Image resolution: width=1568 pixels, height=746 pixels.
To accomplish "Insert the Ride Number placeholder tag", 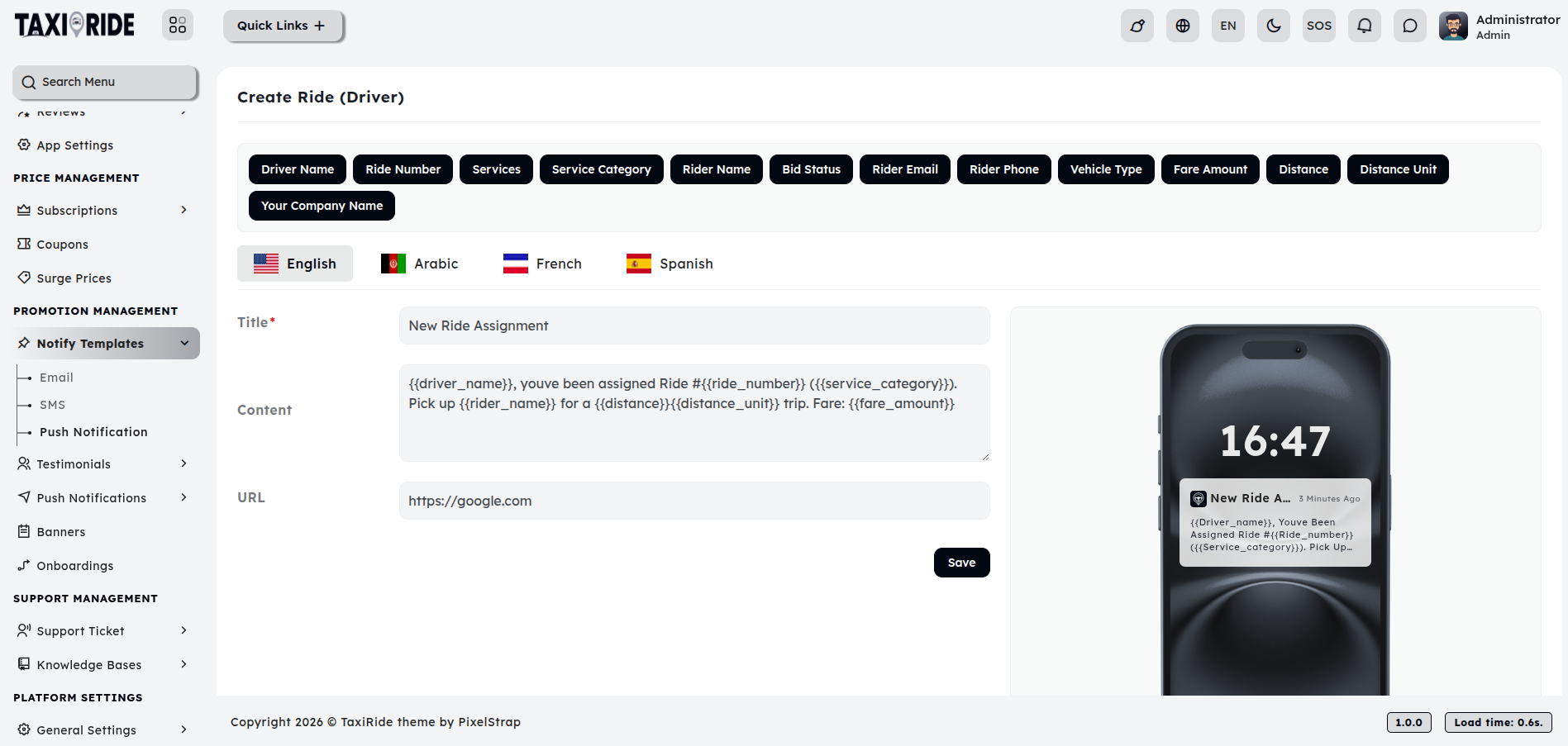I will point(403,169).
